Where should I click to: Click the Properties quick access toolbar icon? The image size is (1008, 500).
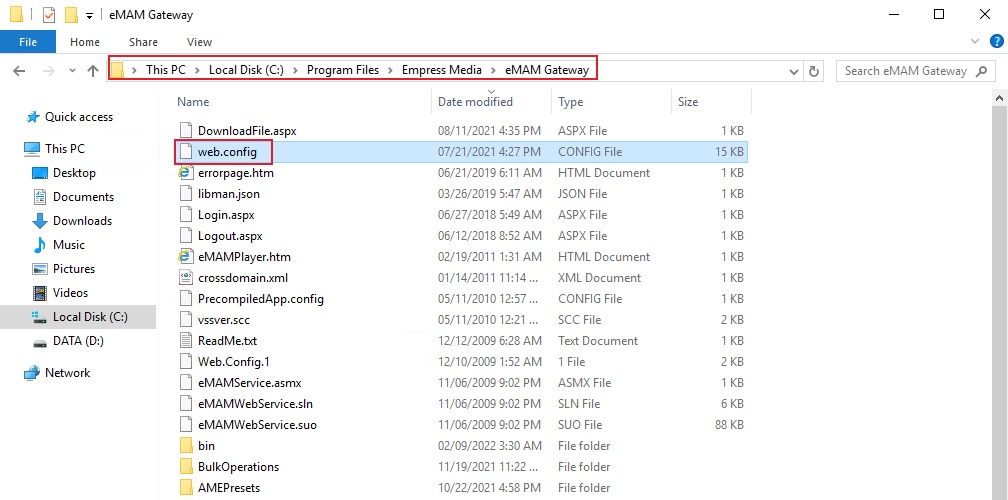click(49, 14)
